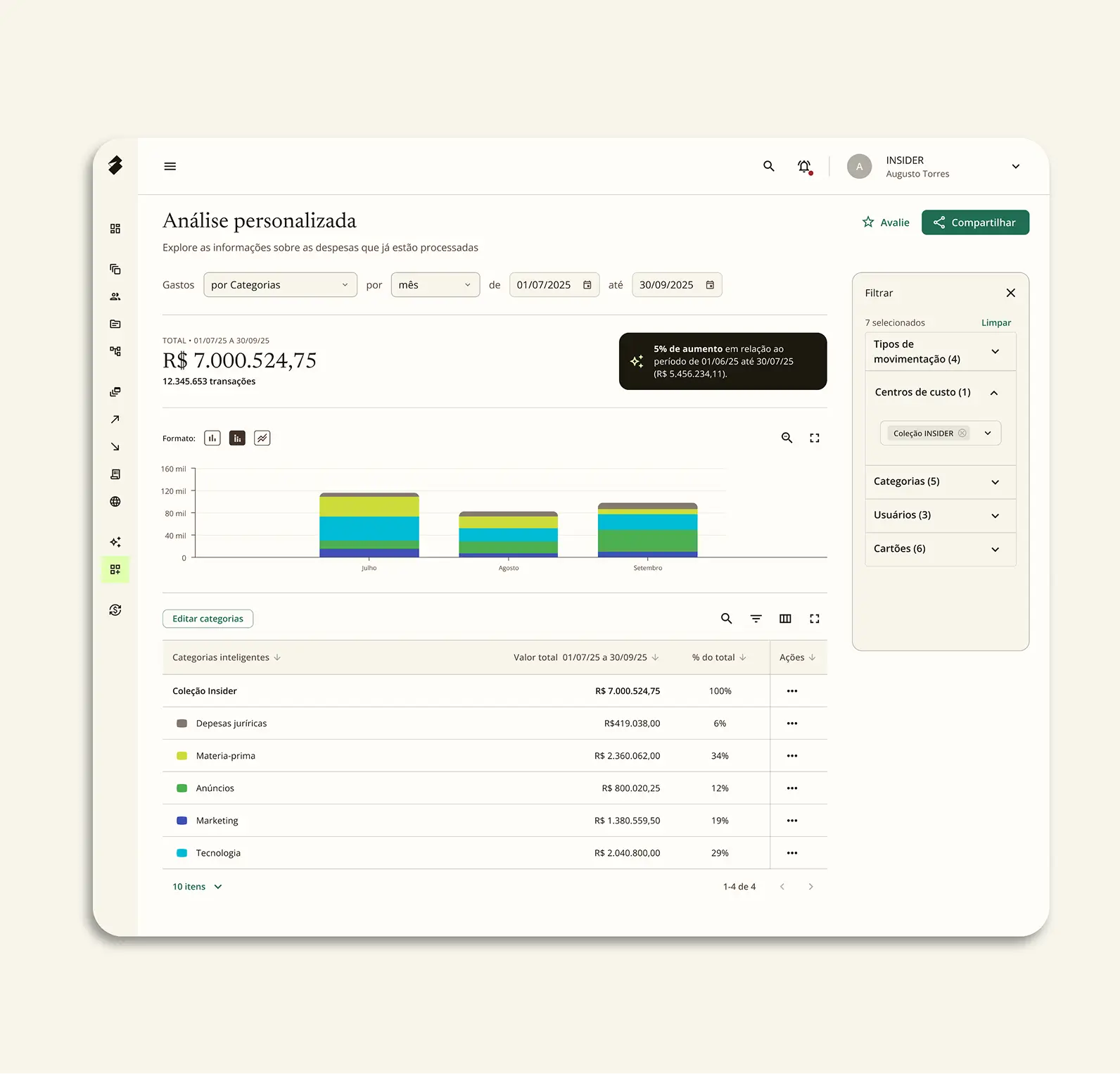This screenshot has width=1120, height=1074.
Task: Click the header search magnifier icon
Action: [769, 166]
